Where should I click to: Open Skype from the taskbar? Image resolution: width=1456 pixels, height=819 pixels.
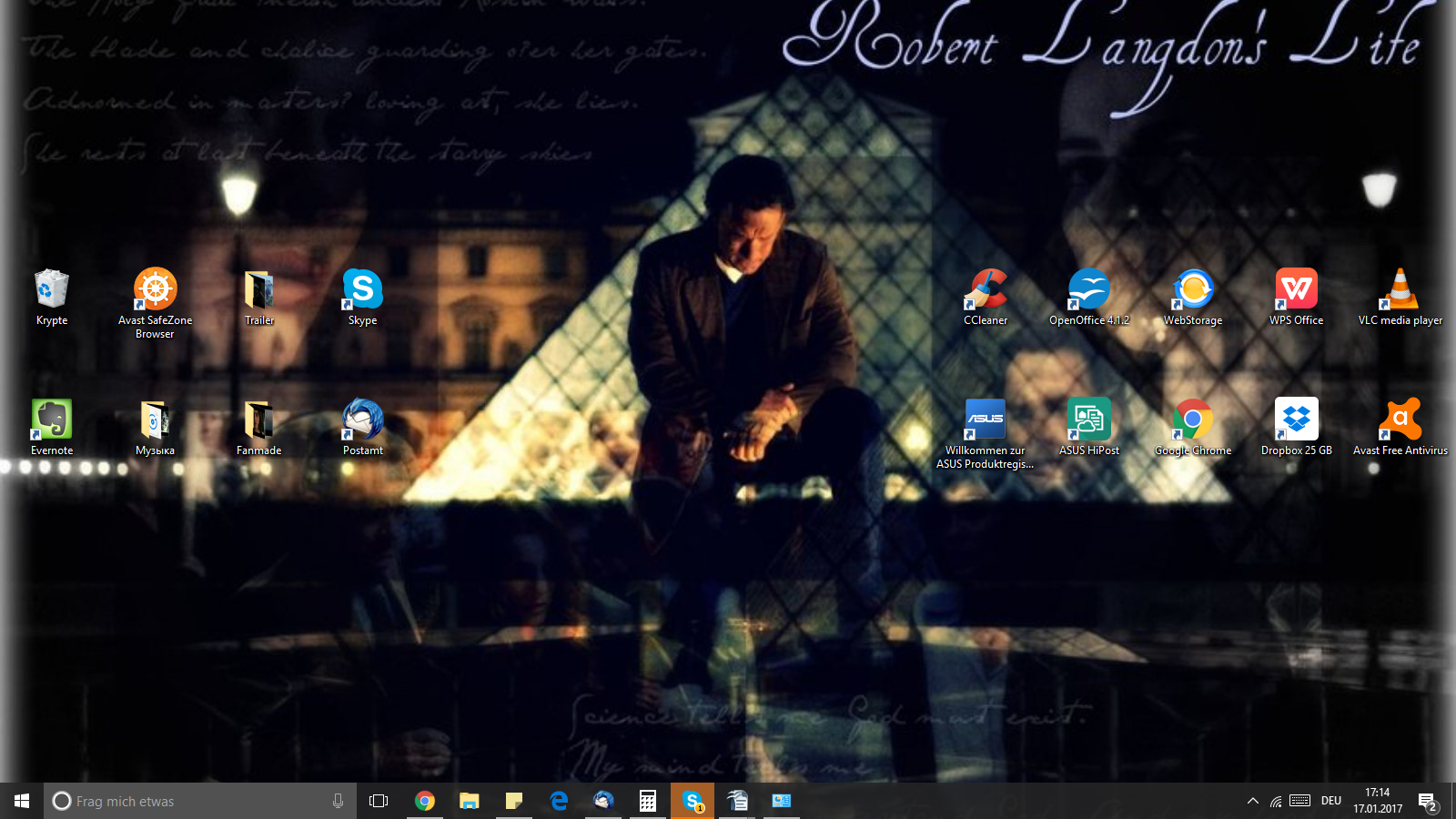[x=693, y=801]
